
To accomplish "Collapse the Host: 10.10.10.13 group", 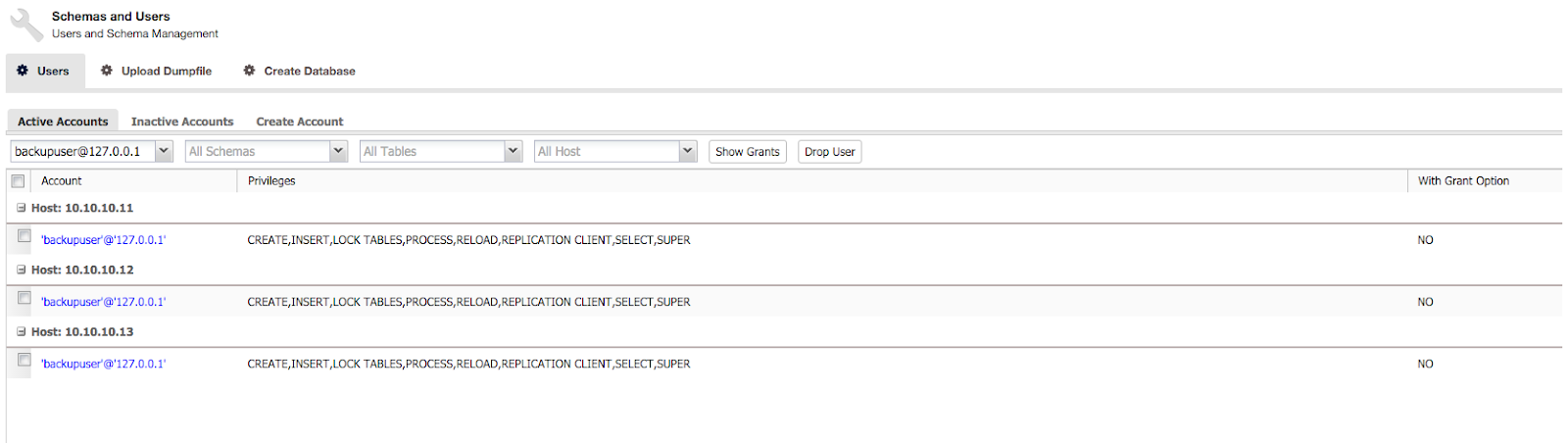I will [x=22, y=331].
